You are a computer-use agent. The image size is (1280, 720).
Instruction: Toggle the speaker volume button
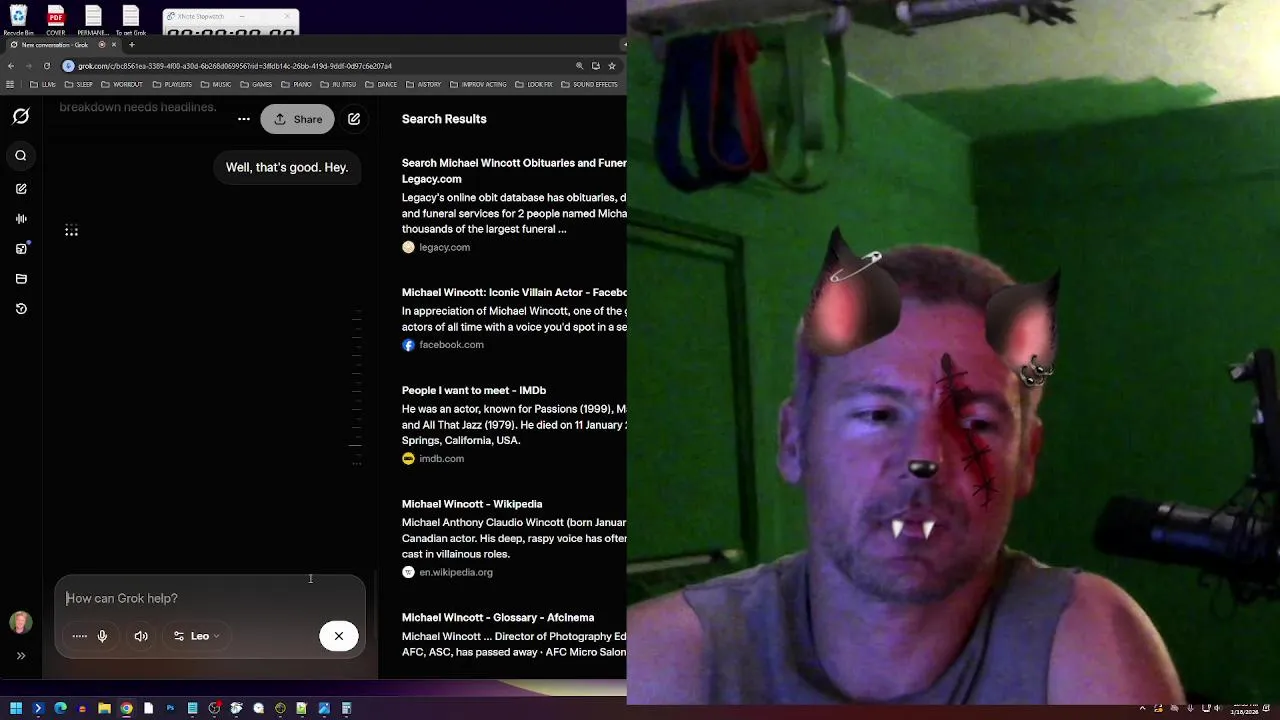point(141,636)
